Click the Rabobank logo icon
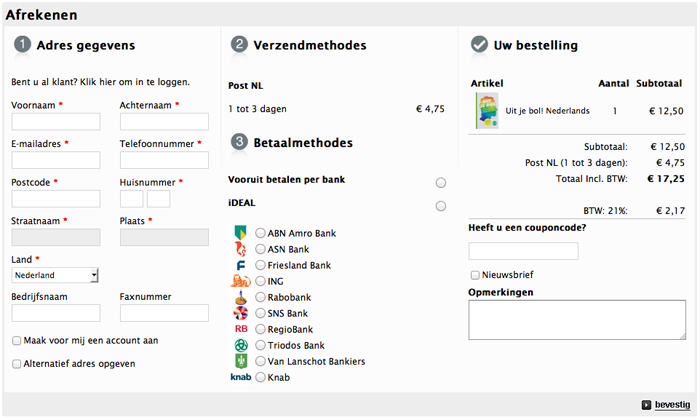700x420 pixels. [x=240, y=297]
